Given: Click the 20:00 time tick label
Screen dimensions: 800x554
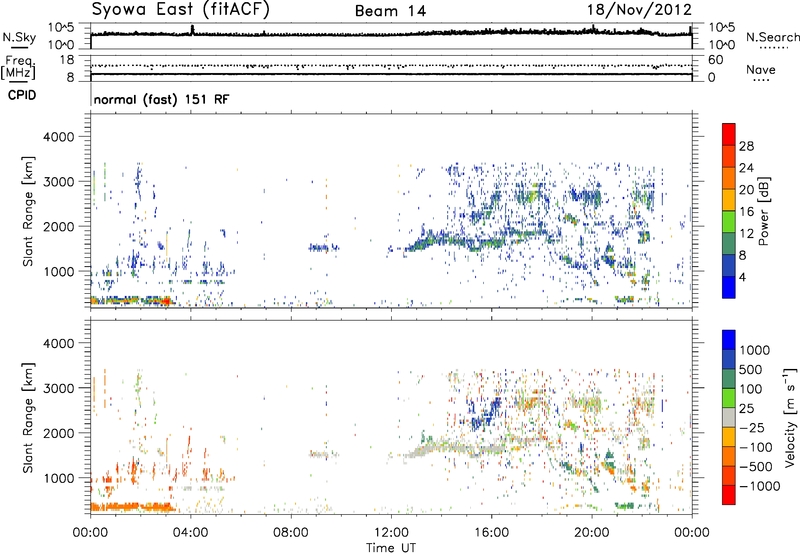Looking at the screenshot, I should tap(592, 533).
